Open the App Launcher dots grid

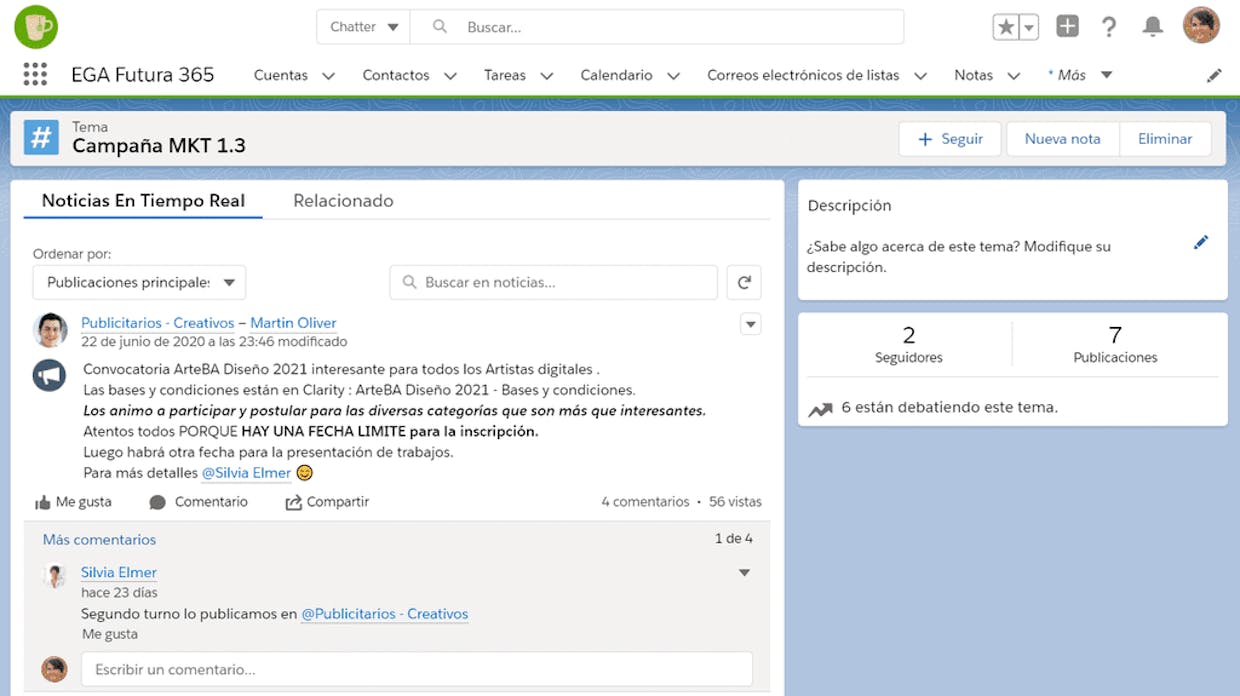tap(35, 75)
